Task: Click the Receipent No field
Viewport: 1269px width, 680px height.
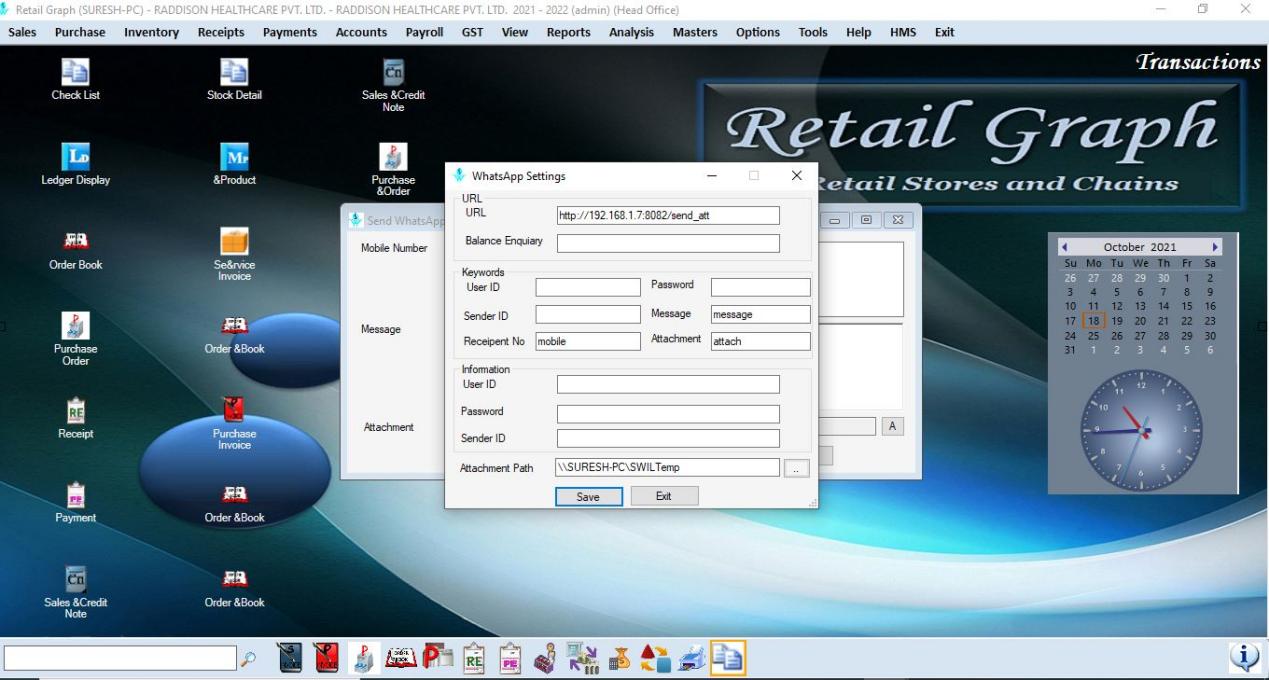Action: point(588,341)
